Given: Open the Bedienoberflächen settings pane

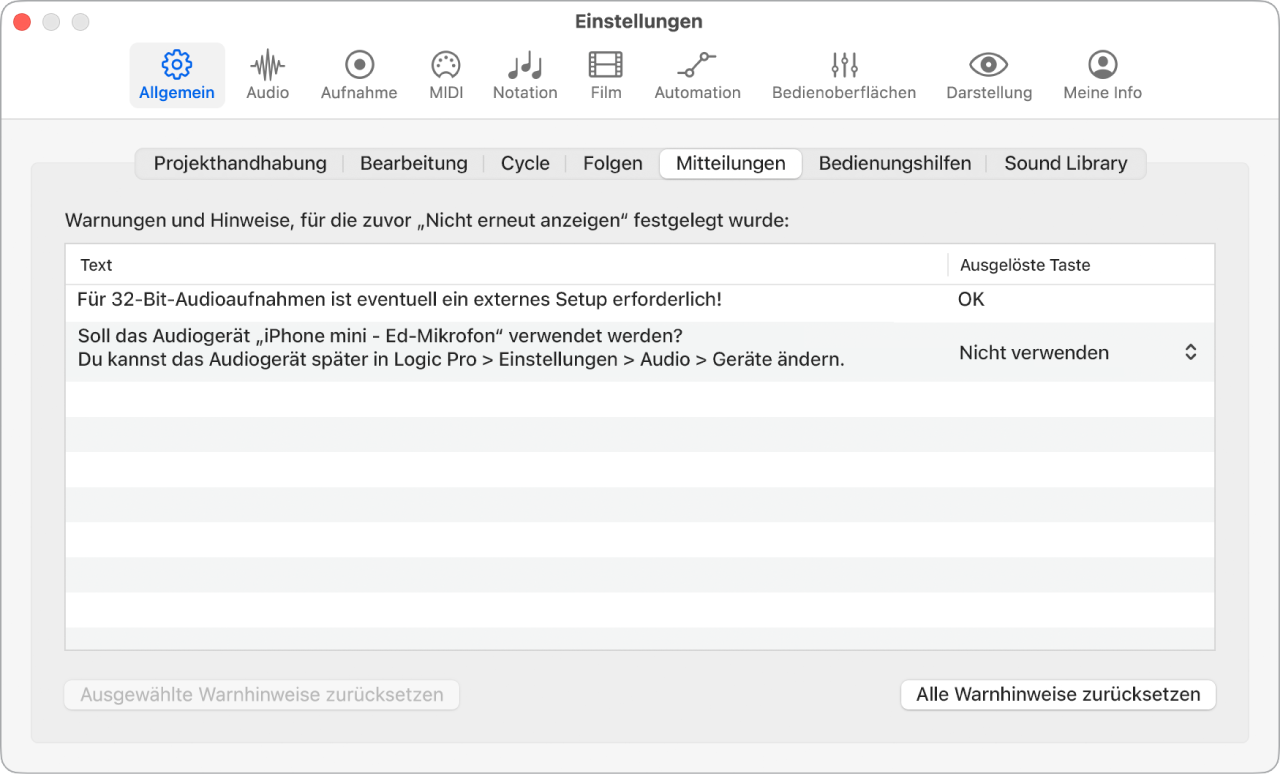Looking at the screenshot, I should click(x=843, y=75).
